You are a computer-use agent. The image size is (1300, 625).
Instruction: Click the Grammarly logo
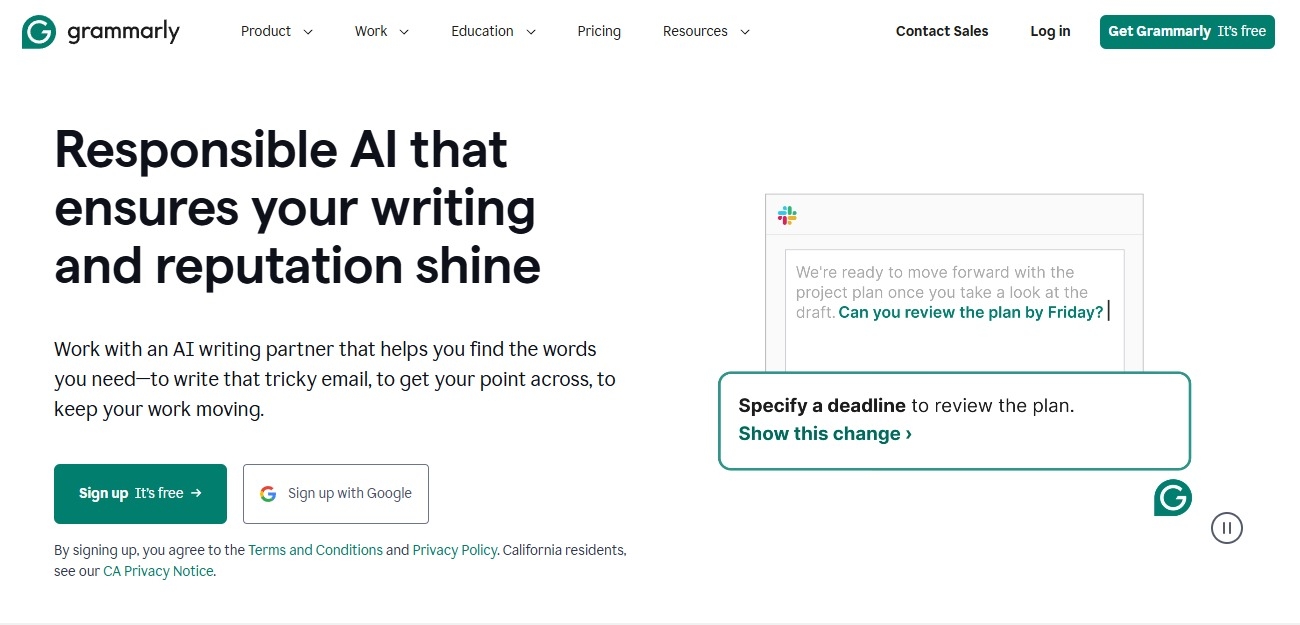pos(100,31)
